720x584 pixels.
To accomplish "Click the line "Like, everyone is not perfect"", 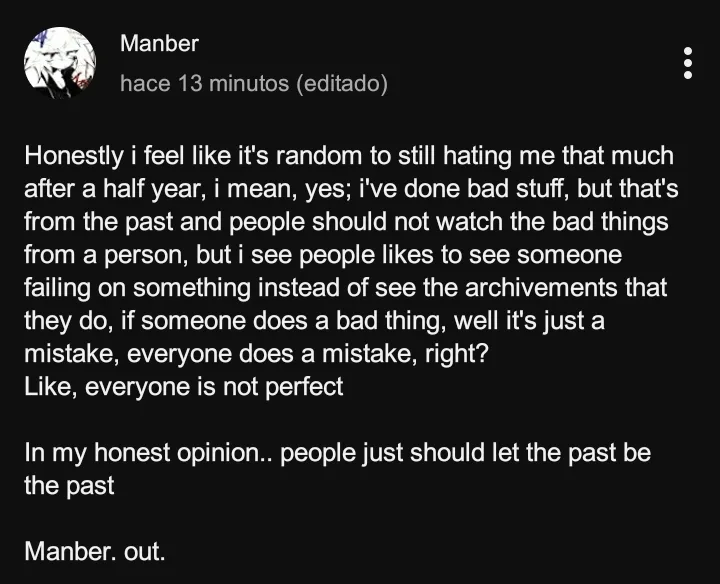I will click(x=183, y=386).
